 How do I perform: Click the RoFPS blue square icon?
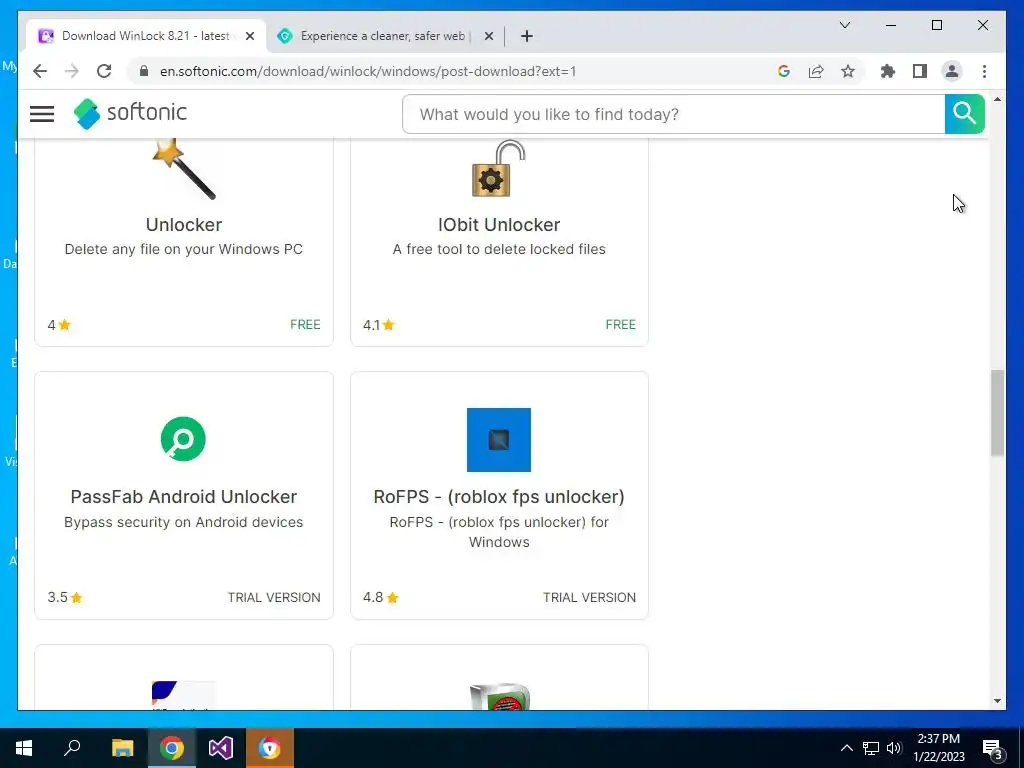tap(499, 440)
